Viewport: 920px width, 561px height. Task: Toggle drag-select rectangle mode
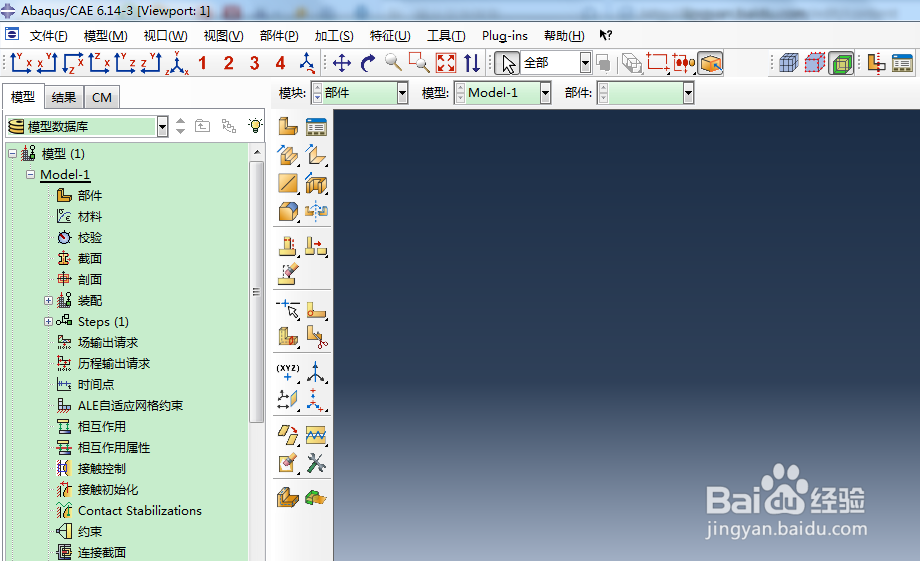point(658,63)
